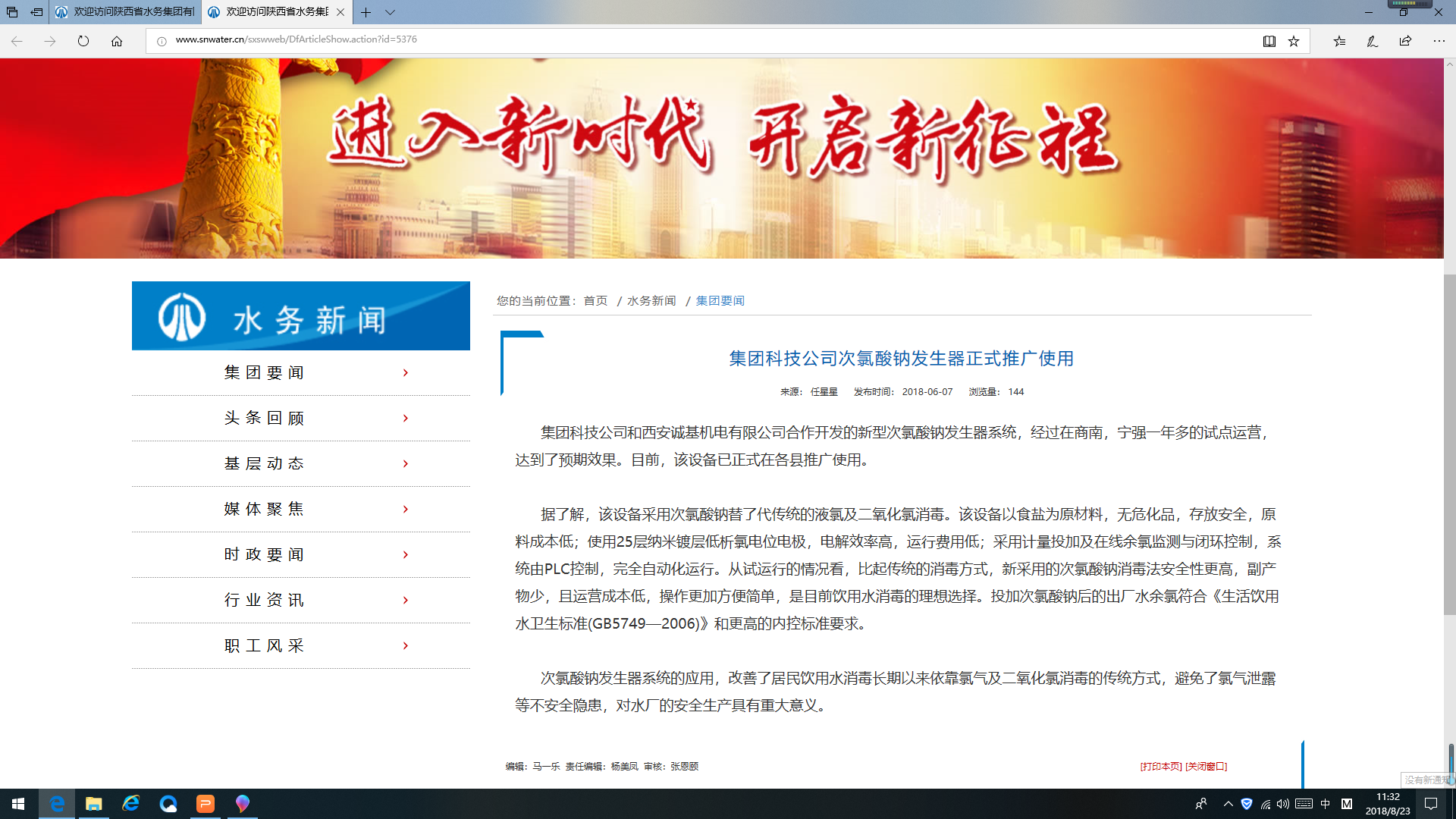
Task: Click the site information icon
Action: tap(162, 41)
